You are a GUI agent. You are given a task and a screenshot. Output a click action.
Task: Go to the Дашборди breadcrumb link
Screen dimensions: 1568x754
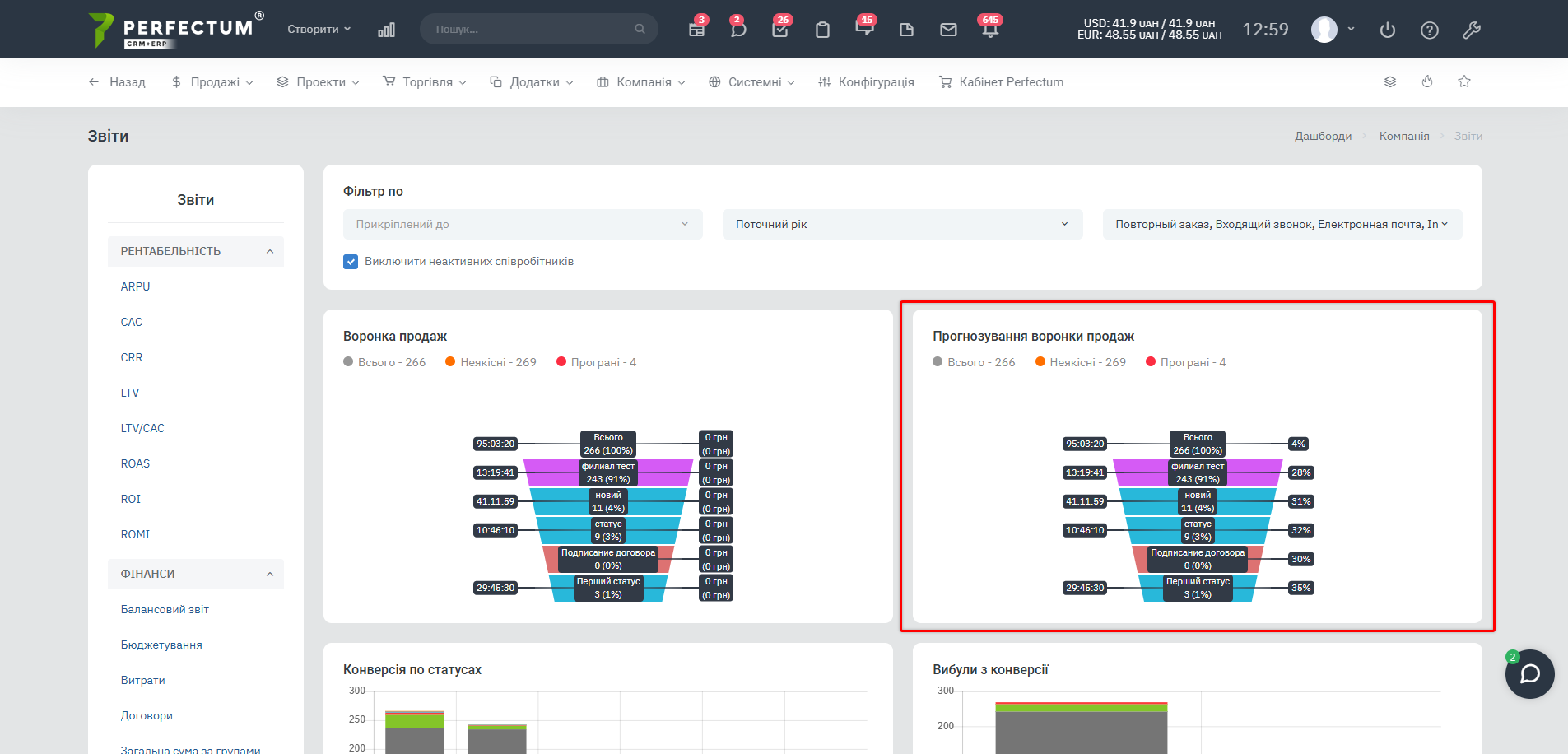click(x=1323, y=136)
